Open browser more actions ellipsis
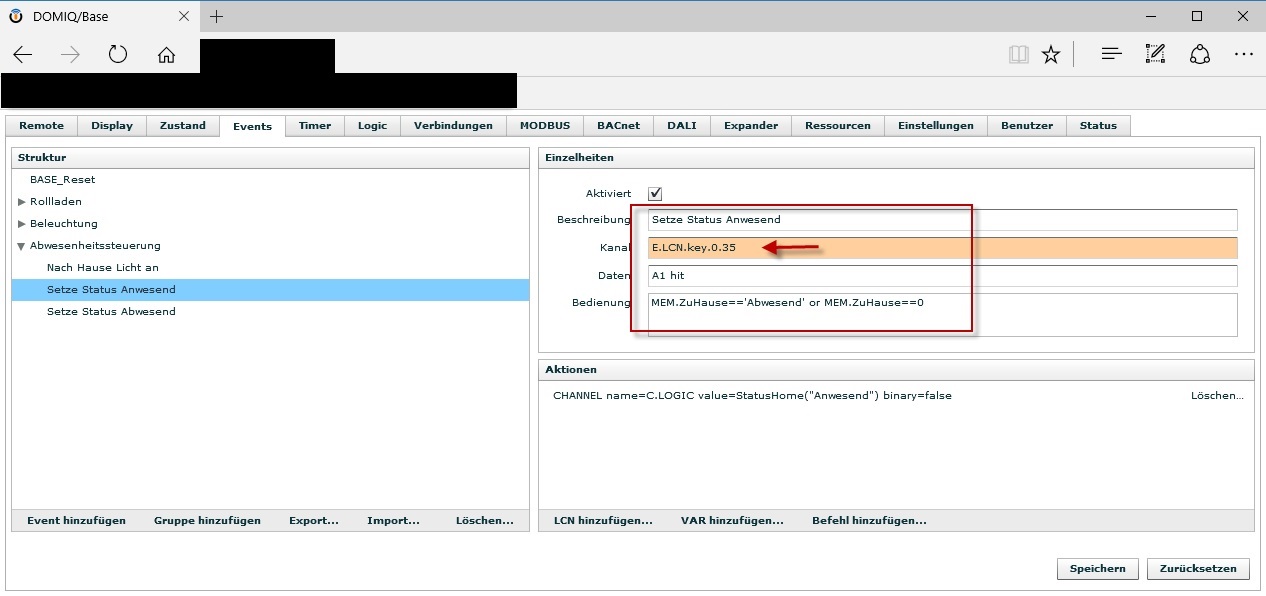The width and height of the screenshot is (1266, 596). coord(1243,55)
